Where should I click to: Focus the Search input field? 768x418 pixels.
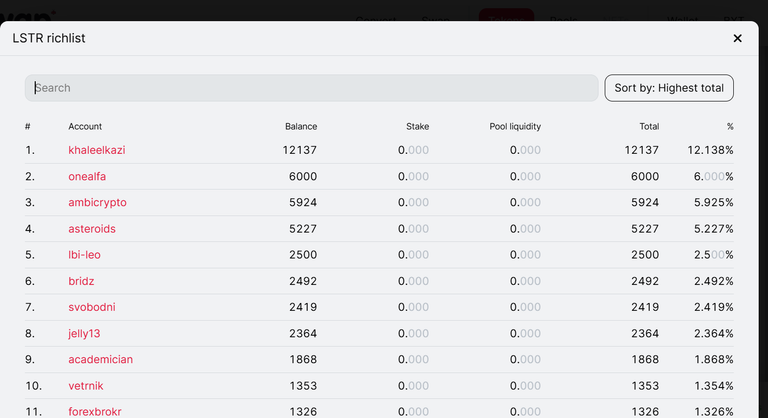click(x=312, y=88)
